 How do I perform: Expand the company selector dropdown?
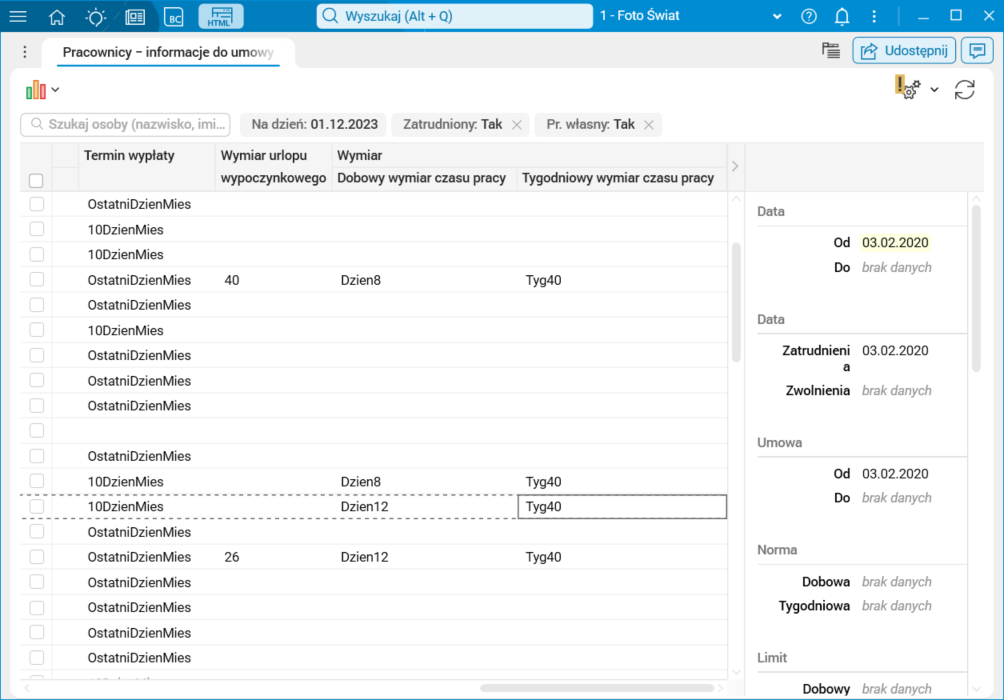[777, 16]
